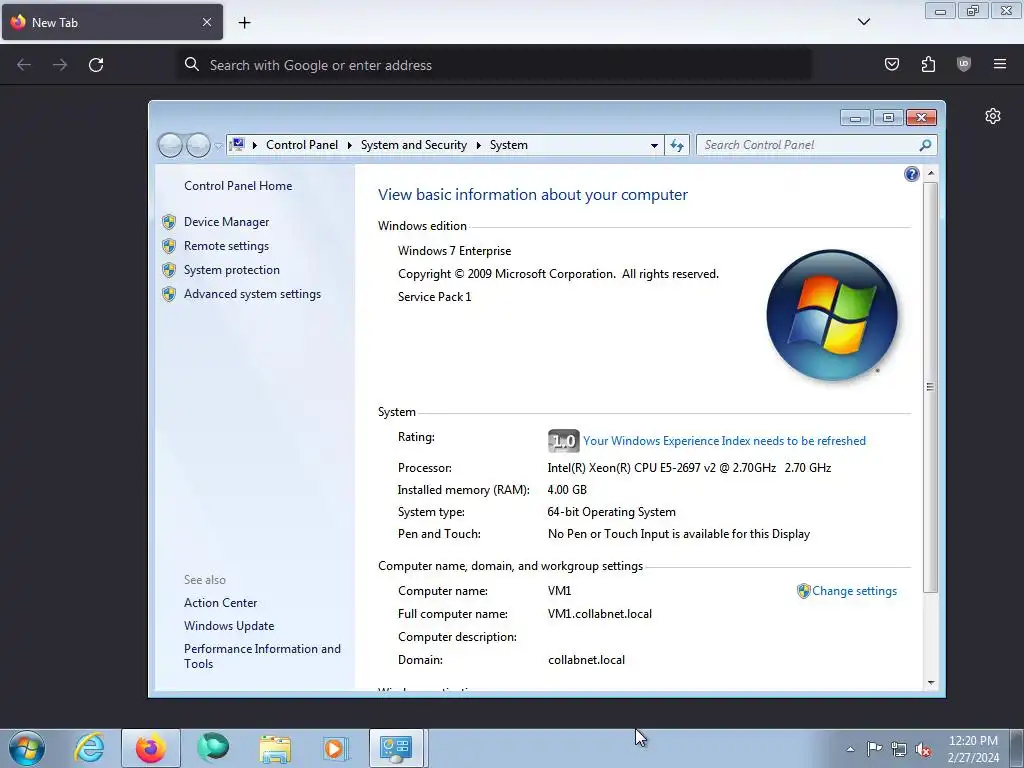Image resolution: width=1024 pixels, height=768 pixels.
Task: Open the clock showing 12:20 PM
Action: click(973, 749)
